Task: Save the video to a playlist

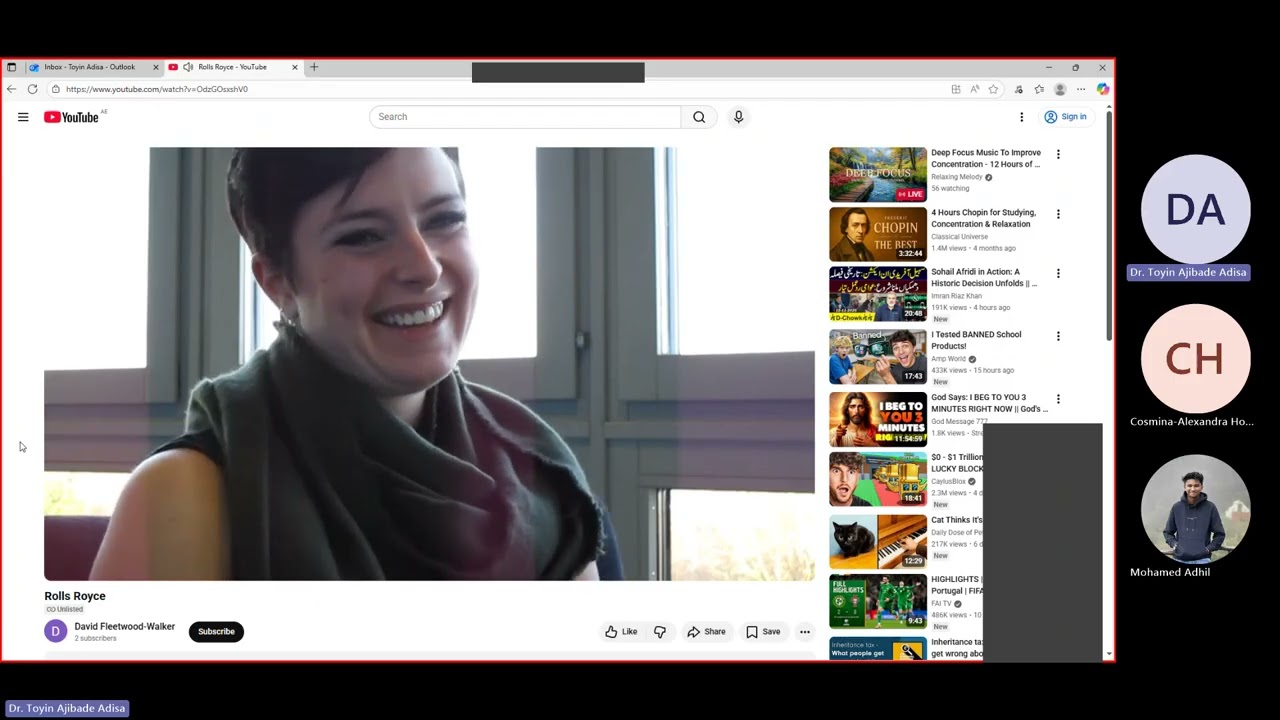Action: 763,632
